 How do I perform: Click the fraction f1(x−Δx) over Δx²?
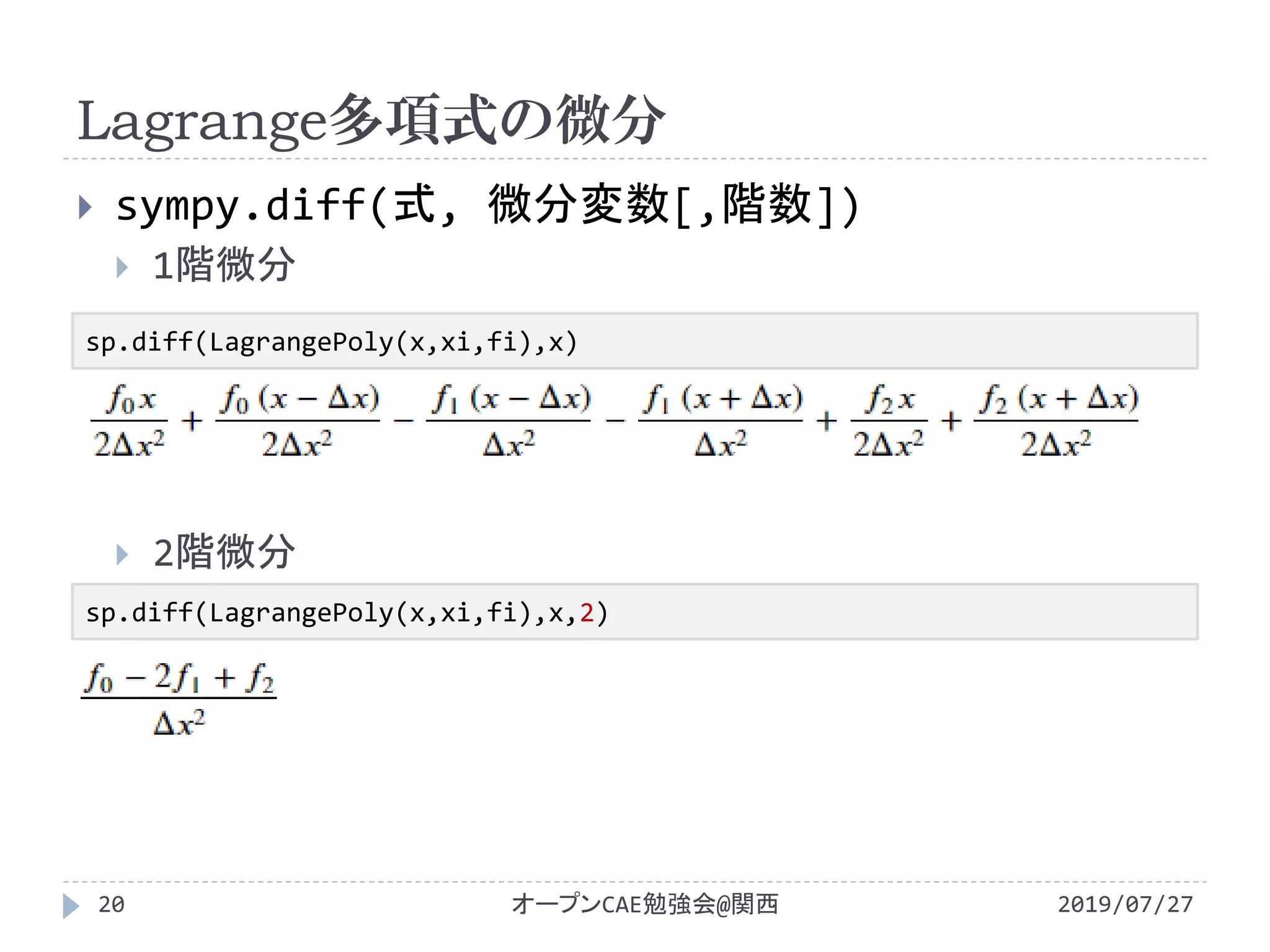tap(508, 421)
